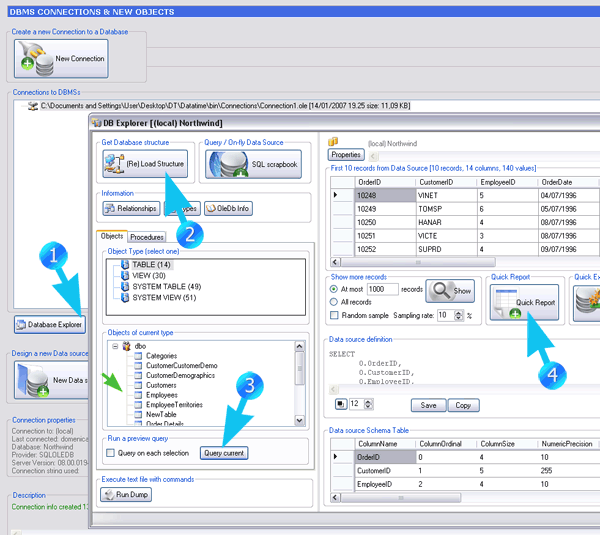600x535 pixels.
Task: Select the VINET customer cell
Action: [x=446, y=196]
